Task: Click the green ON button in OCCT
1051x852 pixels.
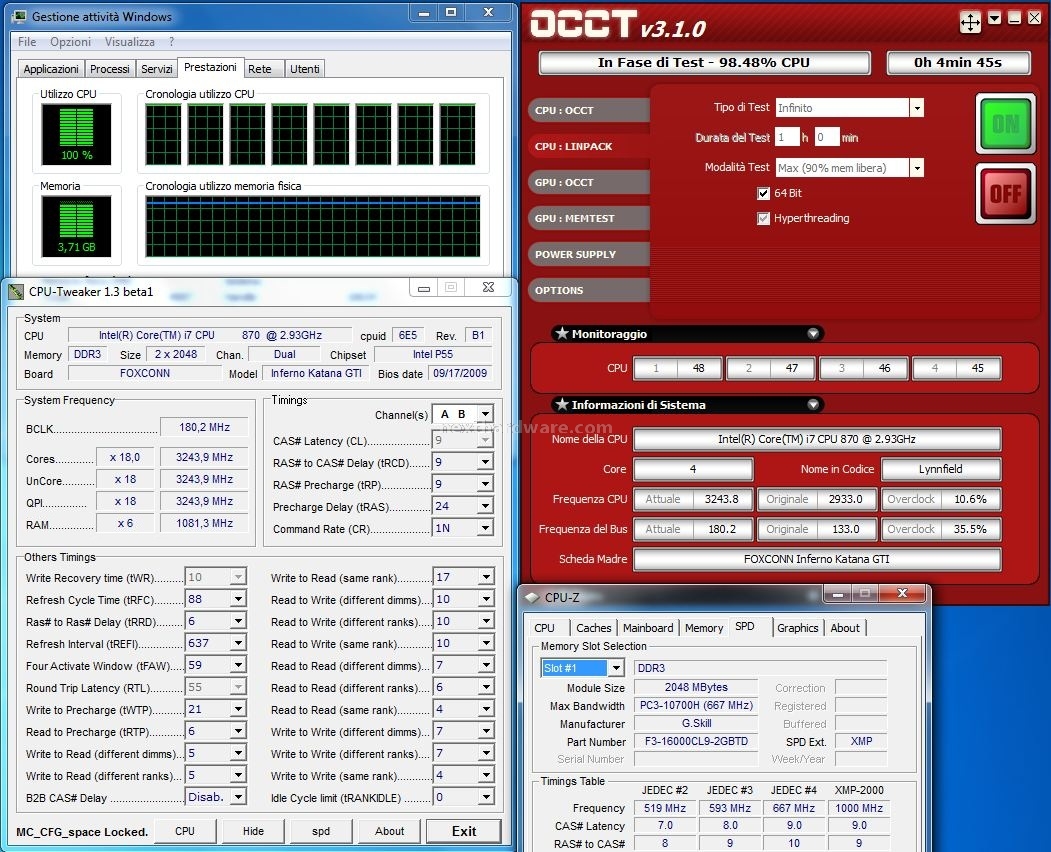Action: tap(1005, 124)
